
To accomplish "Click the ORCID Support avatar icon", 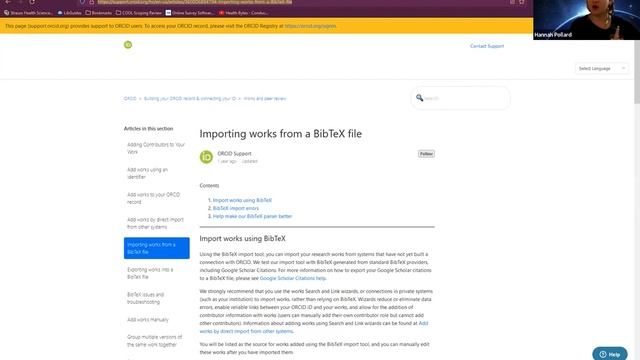I will click(x=206, y=157).
